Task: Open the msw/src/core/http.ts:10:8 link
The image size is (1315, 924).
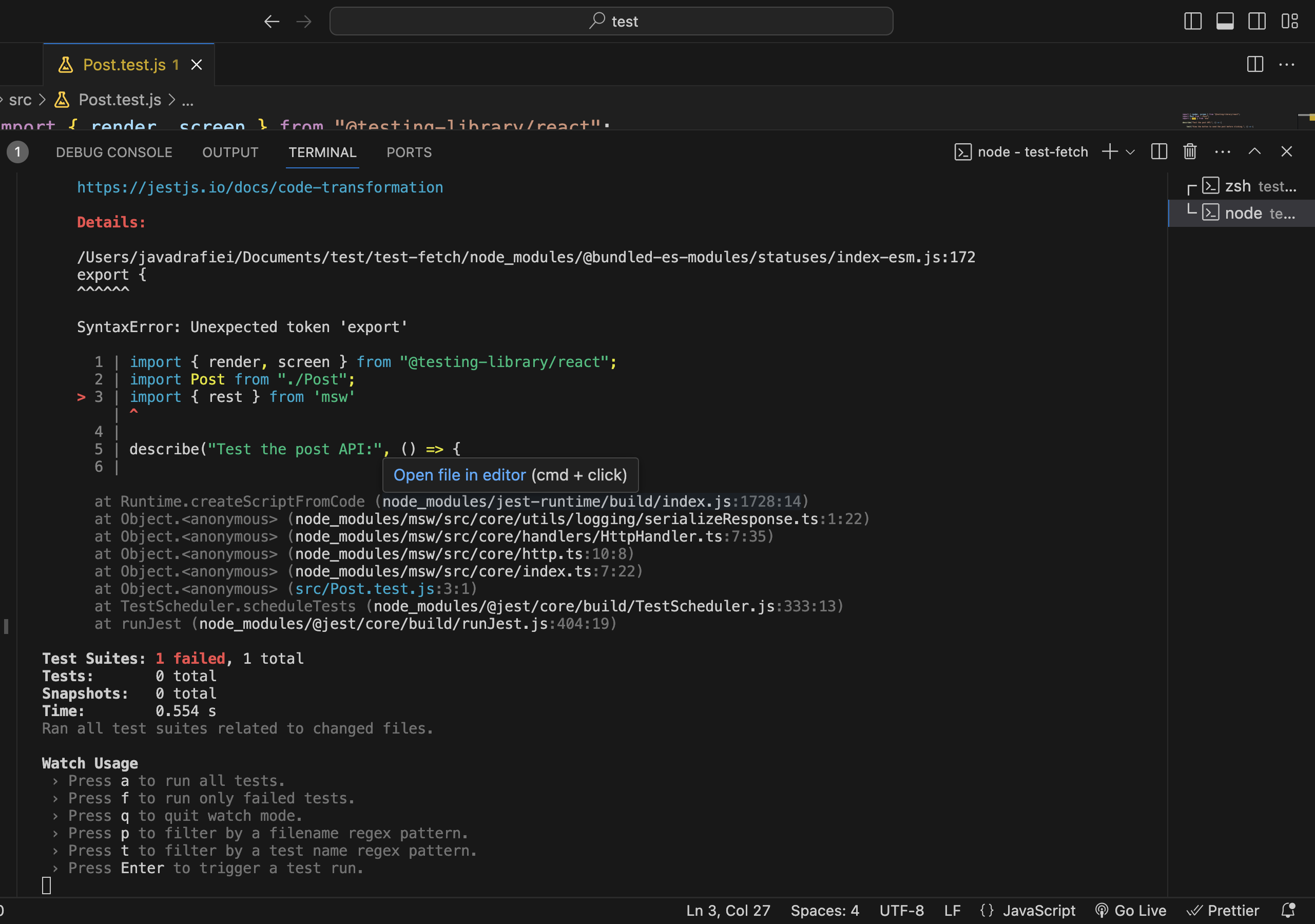Action: pyautogui.click(x=460, y=554)
